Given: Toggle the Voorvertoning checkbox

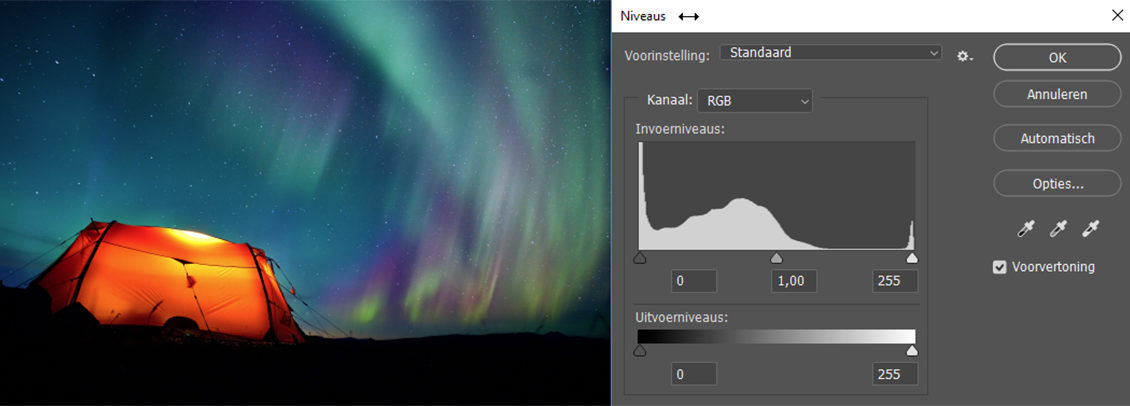Looking at the screenshot, I should [1000, 268].
